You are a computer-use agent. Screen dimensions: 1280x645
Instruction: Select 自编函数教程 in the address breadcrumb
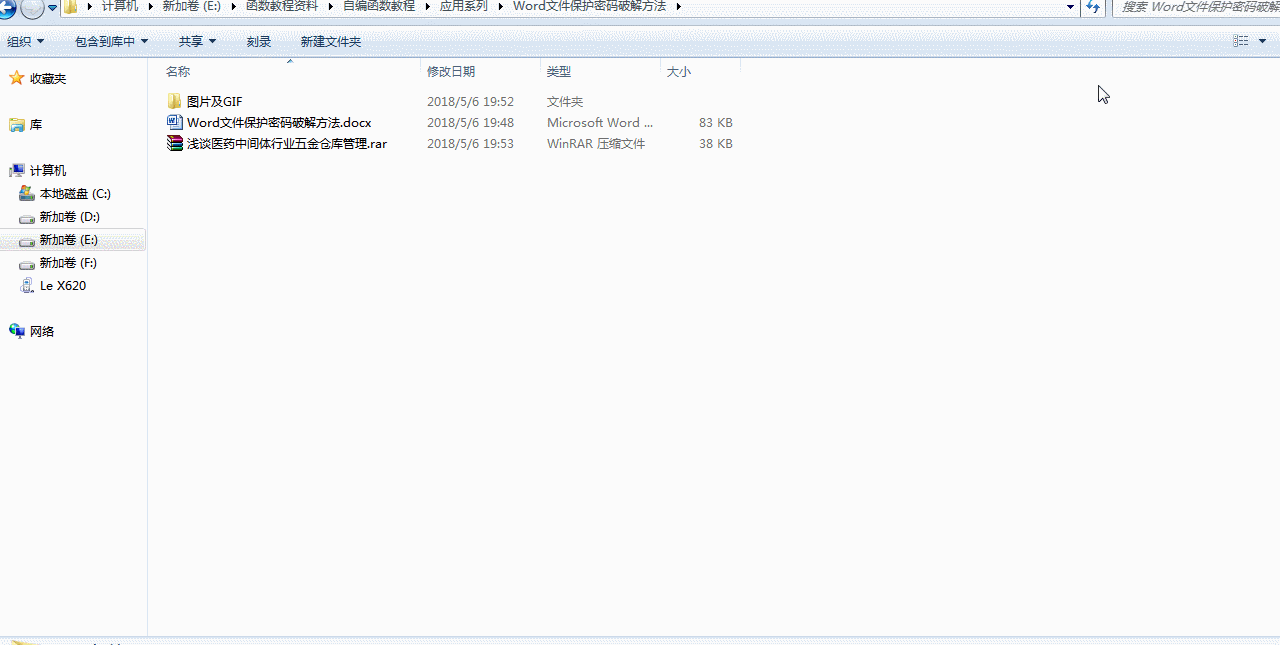(x=379, y=6)
